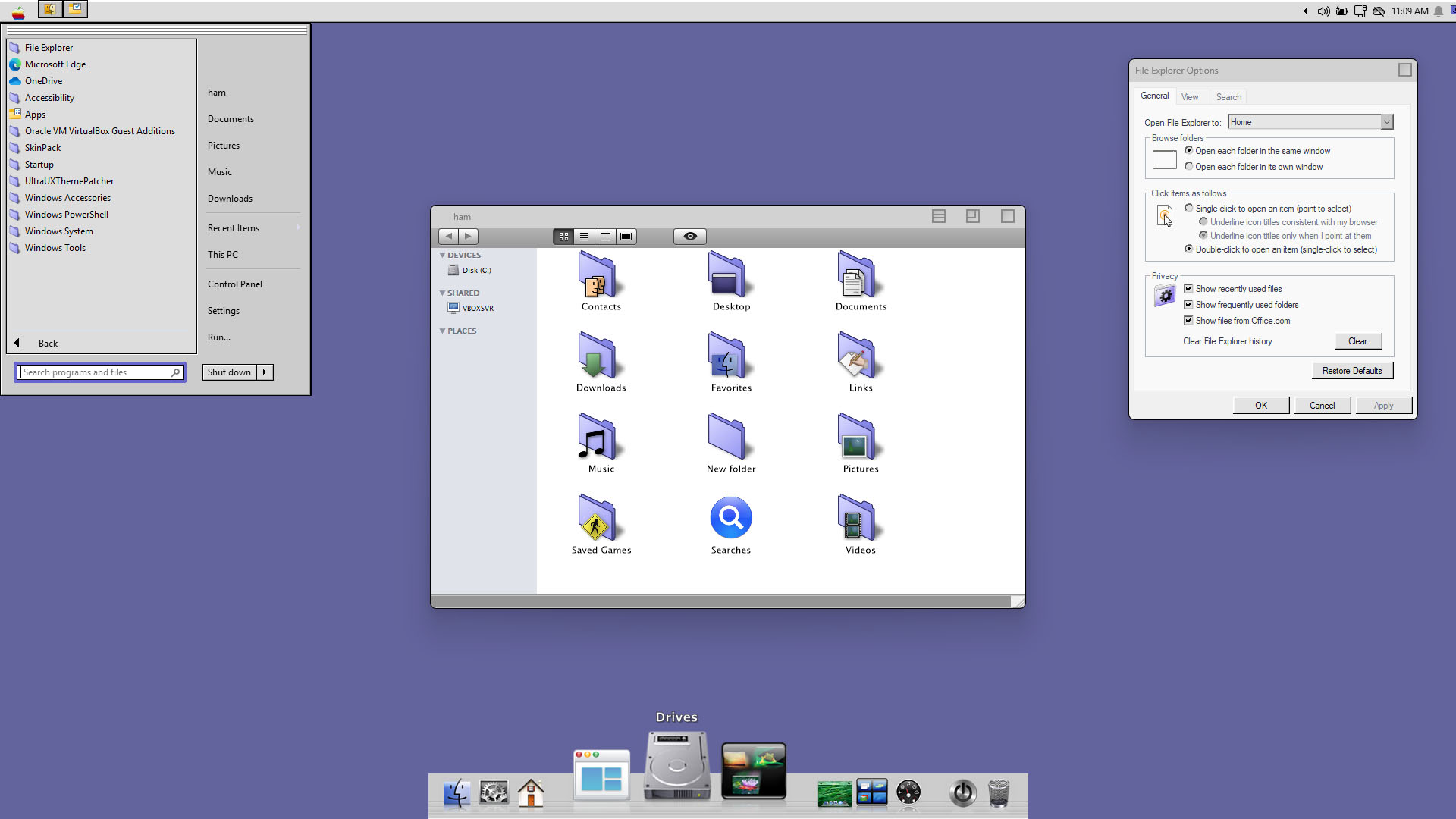1456x819 pixels.
Task: Click the eye preview toolbar button
Action: pos(689,237)
